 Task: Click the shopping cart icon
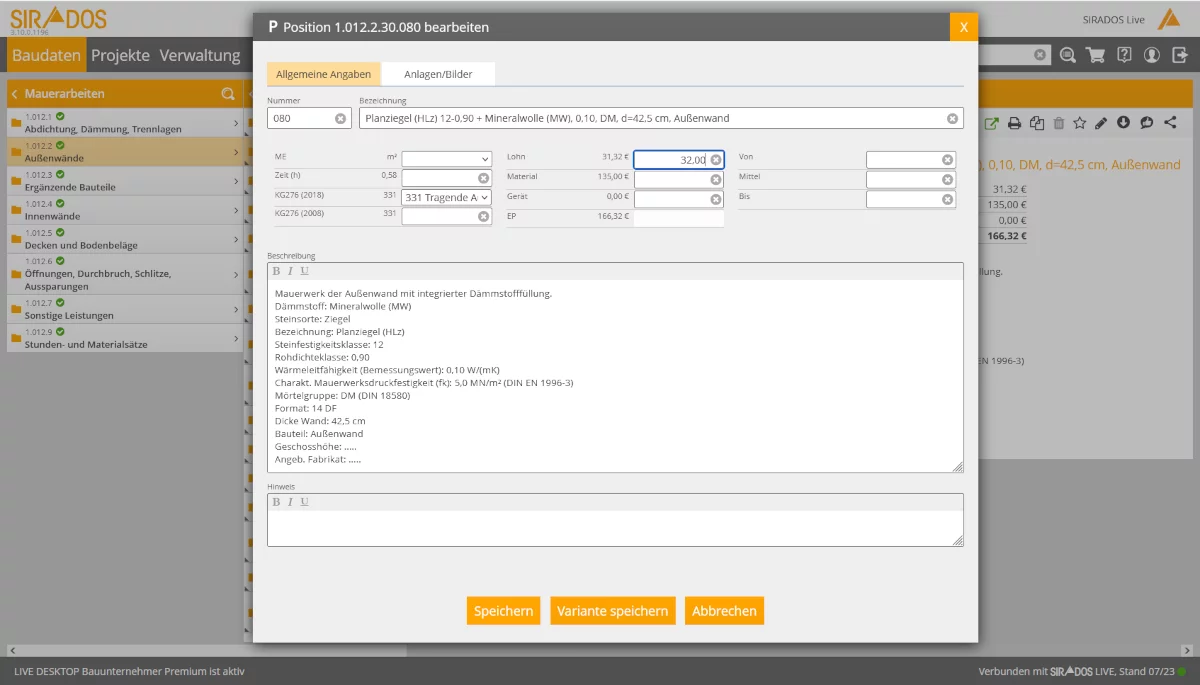[x=1096, y=55]
